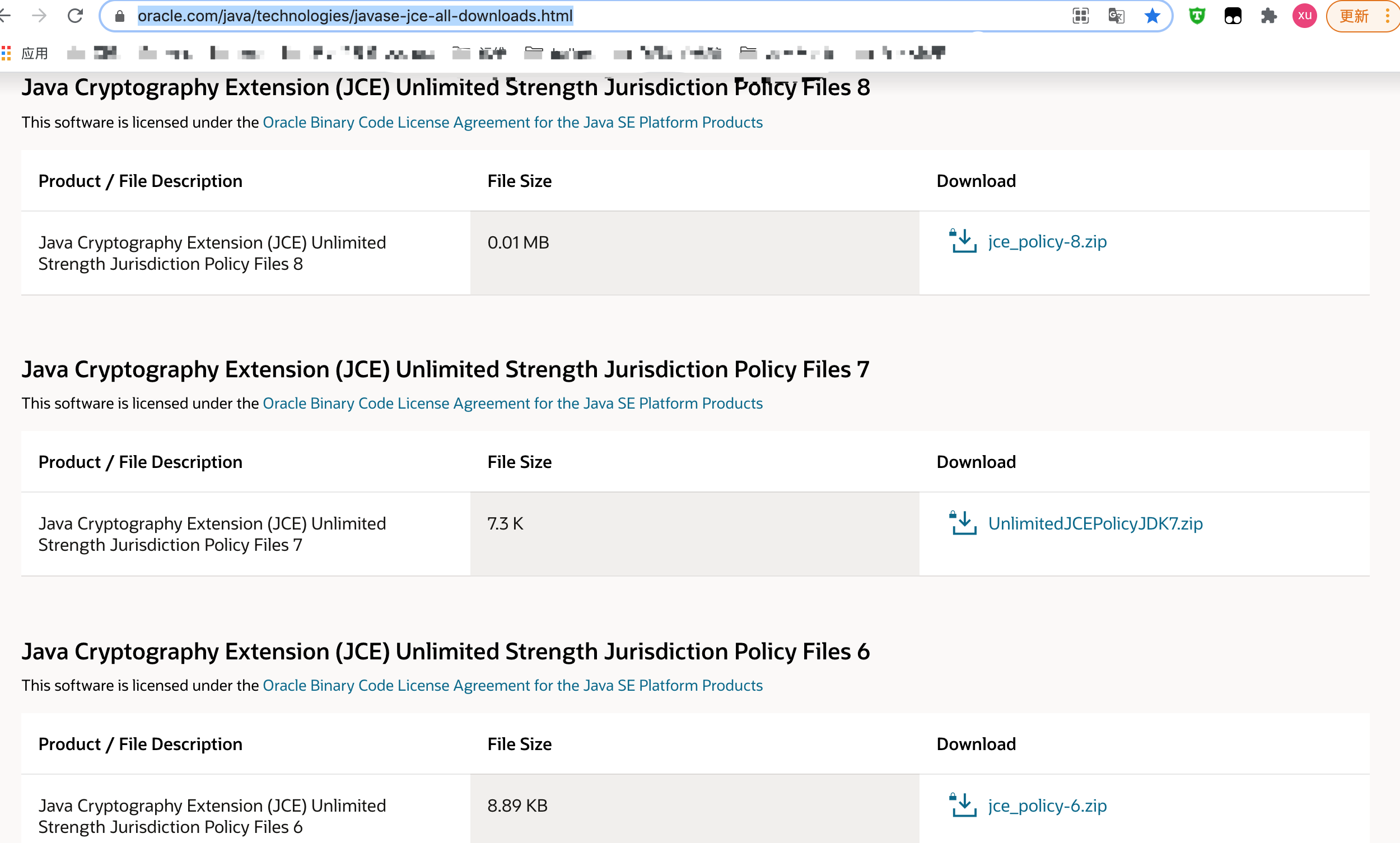
Task: Click the site lock security icon
Action: coord(120,16)
